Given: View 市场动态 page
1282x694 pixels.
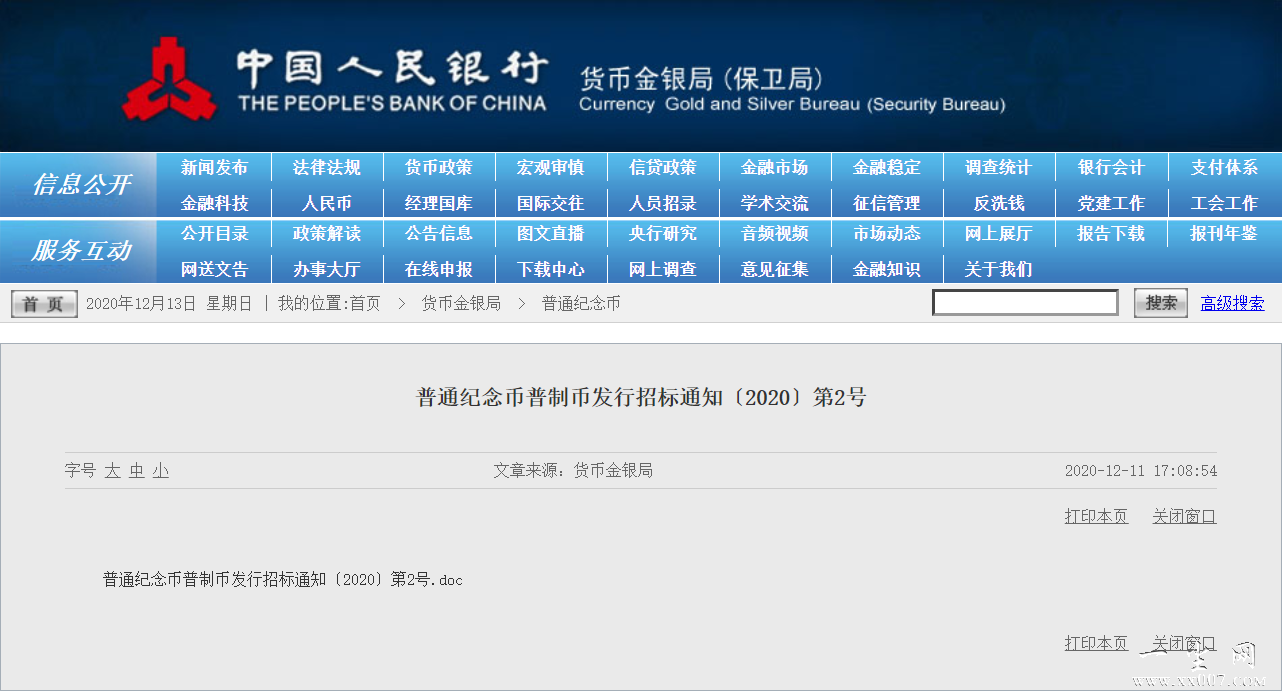Looking at the screenshot, I should point(886,234).
